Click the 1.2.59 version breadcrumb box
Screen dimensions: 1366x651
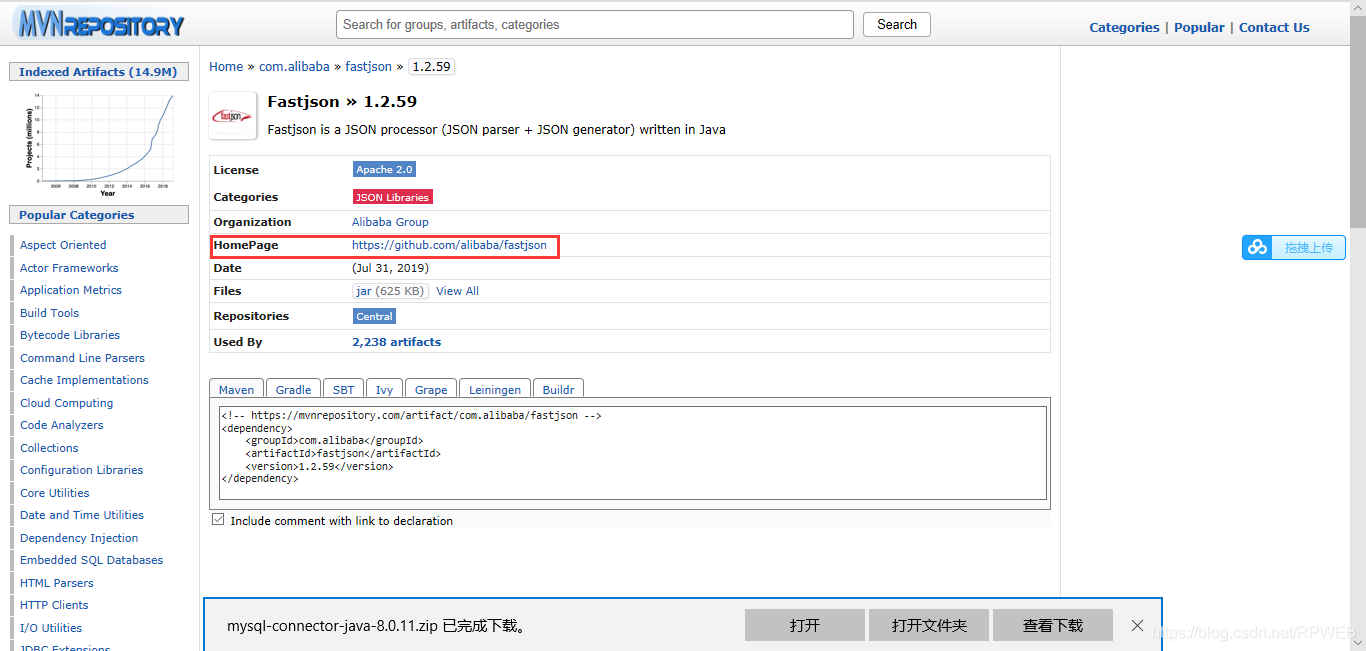[432, 67]
